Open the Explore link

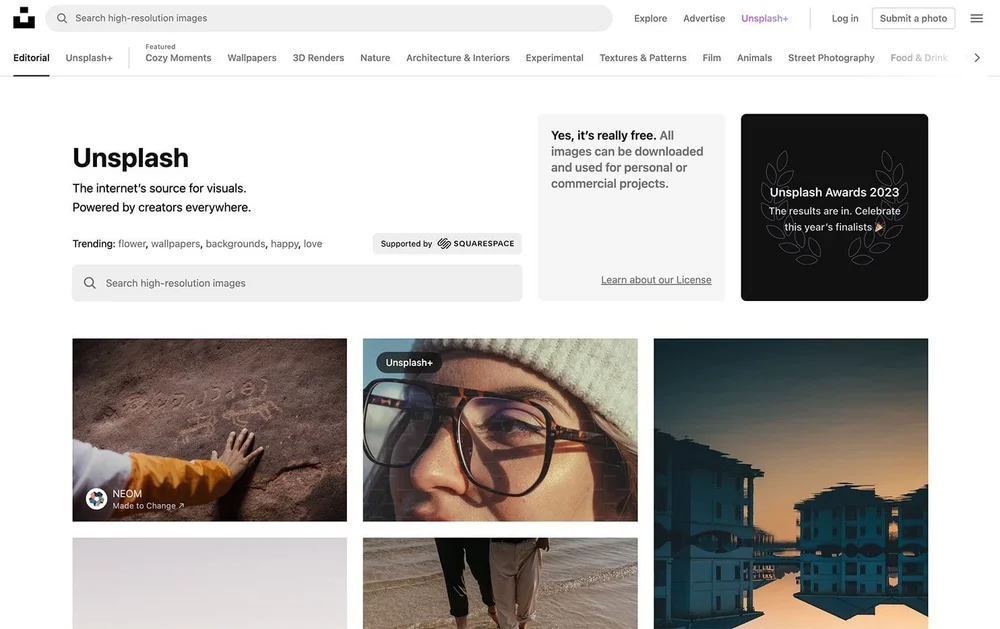click(x=651, y=18)
